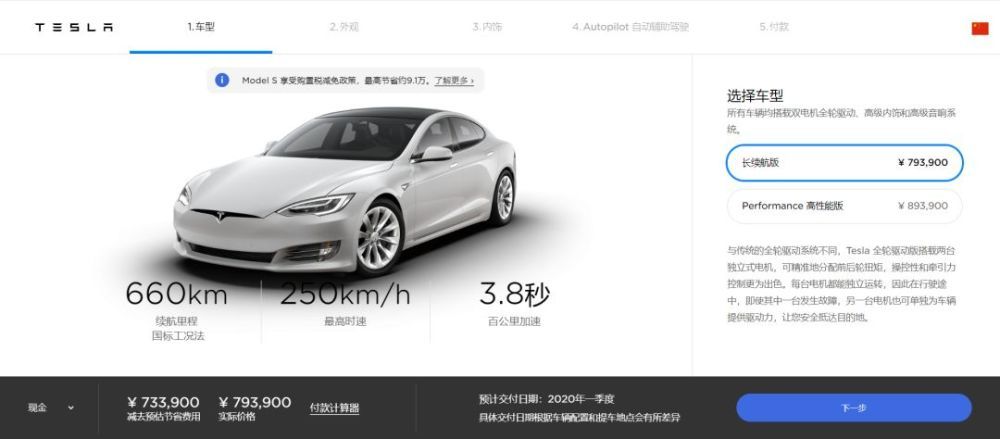Switch to the 2.外观 tab
The height and width of the screenshot is (439, 1000).
[x=344, y=27]
